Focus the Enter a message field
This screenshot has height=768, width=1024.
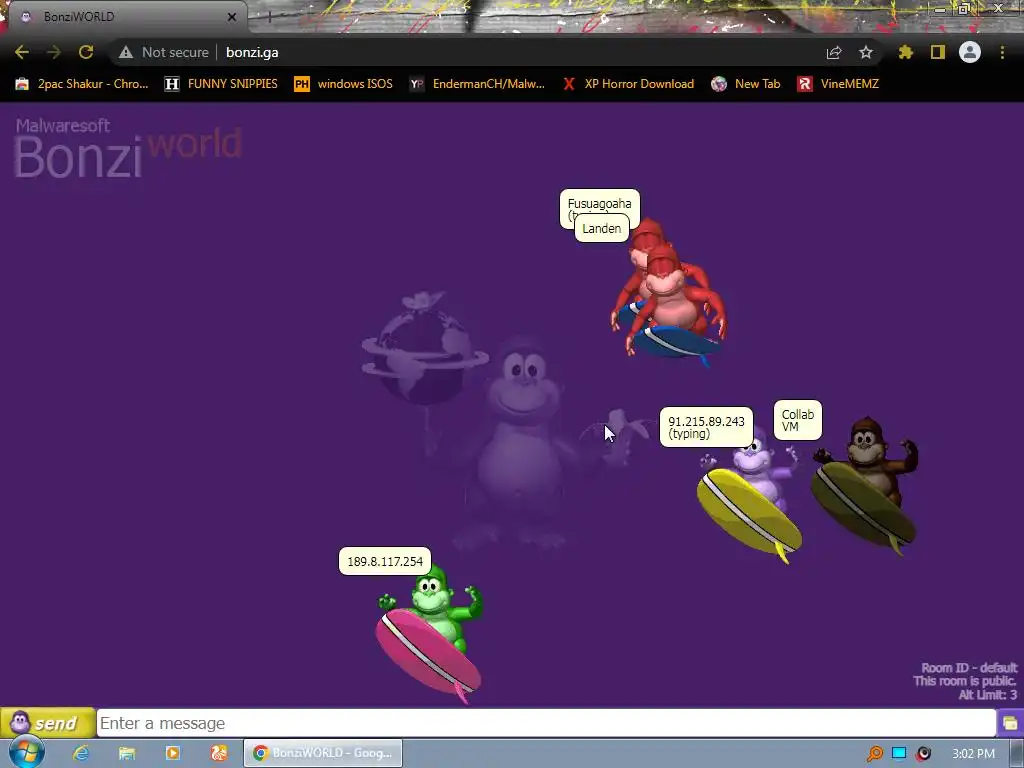click(546, 723)
